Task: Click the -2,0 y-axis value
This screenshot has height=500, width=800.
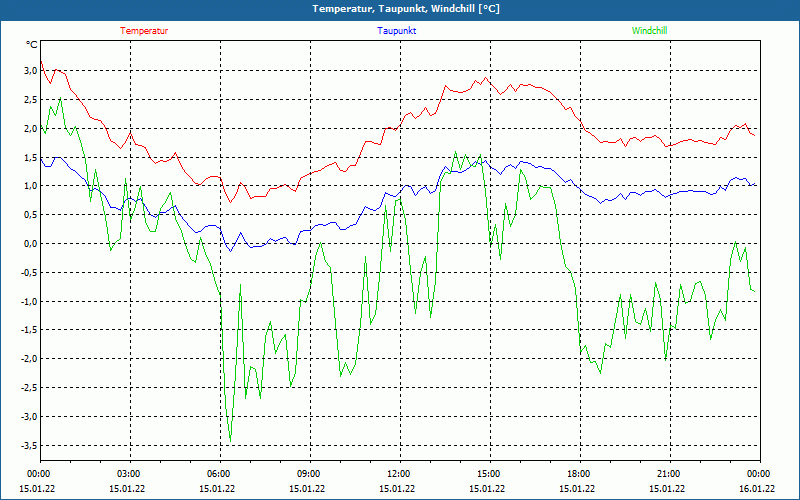Action: [29, 359]
